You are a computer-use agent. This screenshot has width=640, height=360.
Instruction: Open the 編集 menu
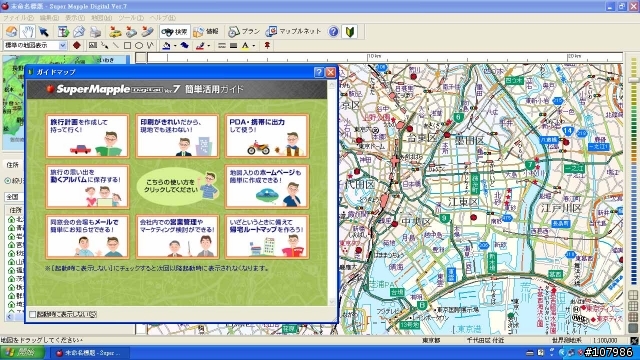pyautogui.click(x=49, y=18)
